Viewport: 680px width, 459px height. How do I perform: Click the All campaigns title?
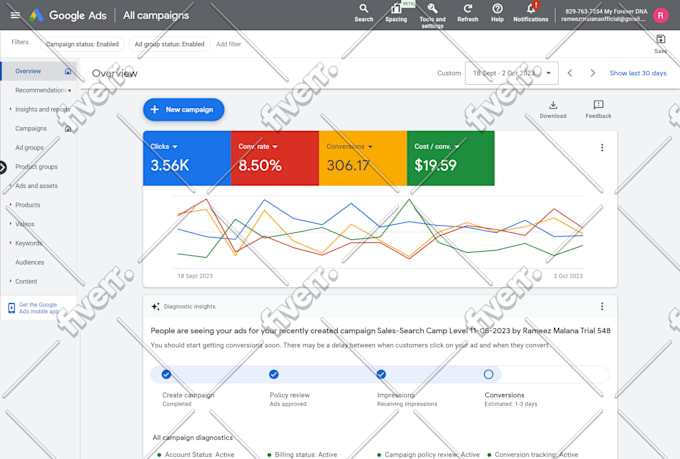[x=156, y=15]
